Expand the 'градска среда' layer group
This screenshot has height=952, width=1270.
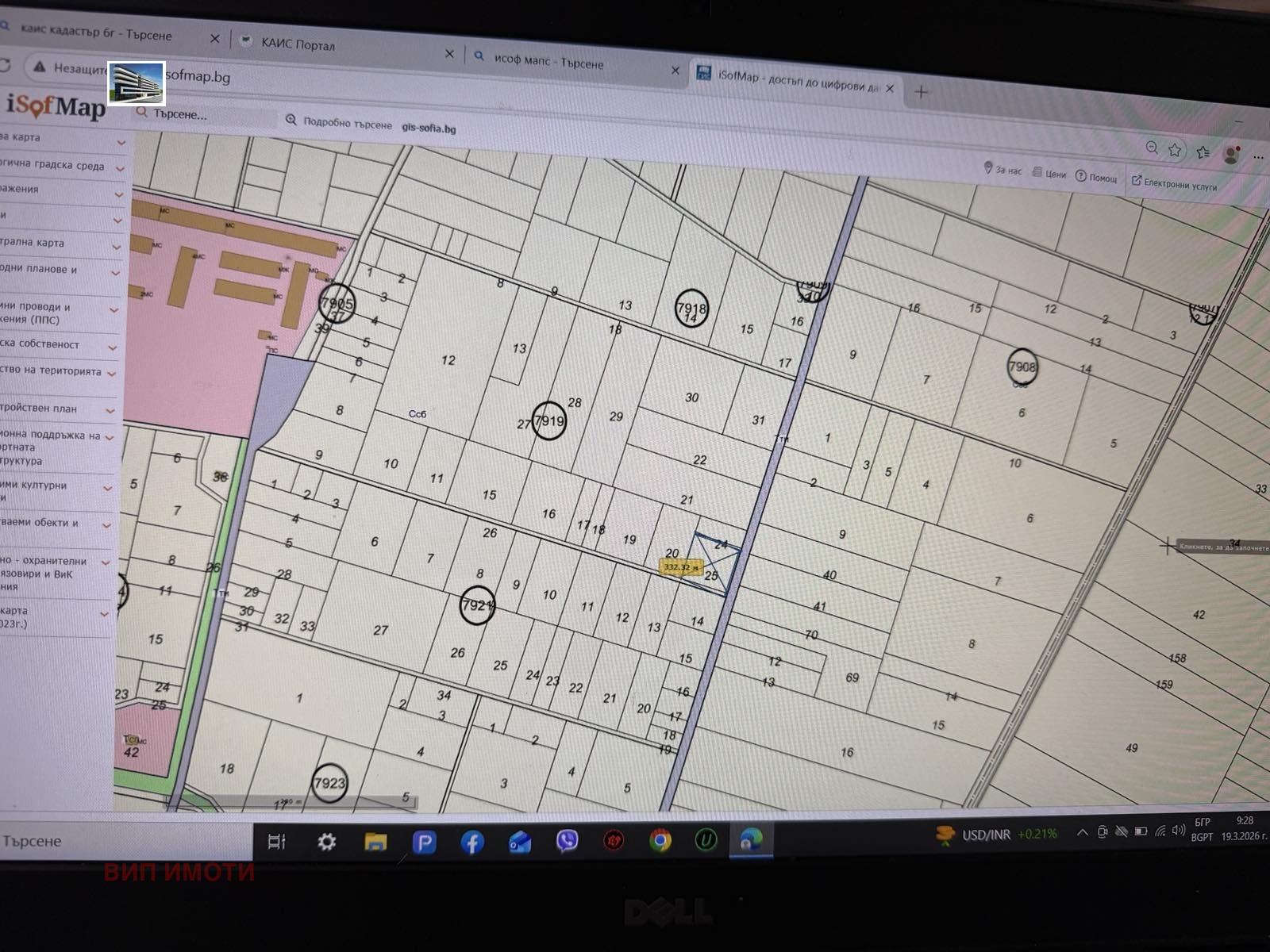point(120,168)
